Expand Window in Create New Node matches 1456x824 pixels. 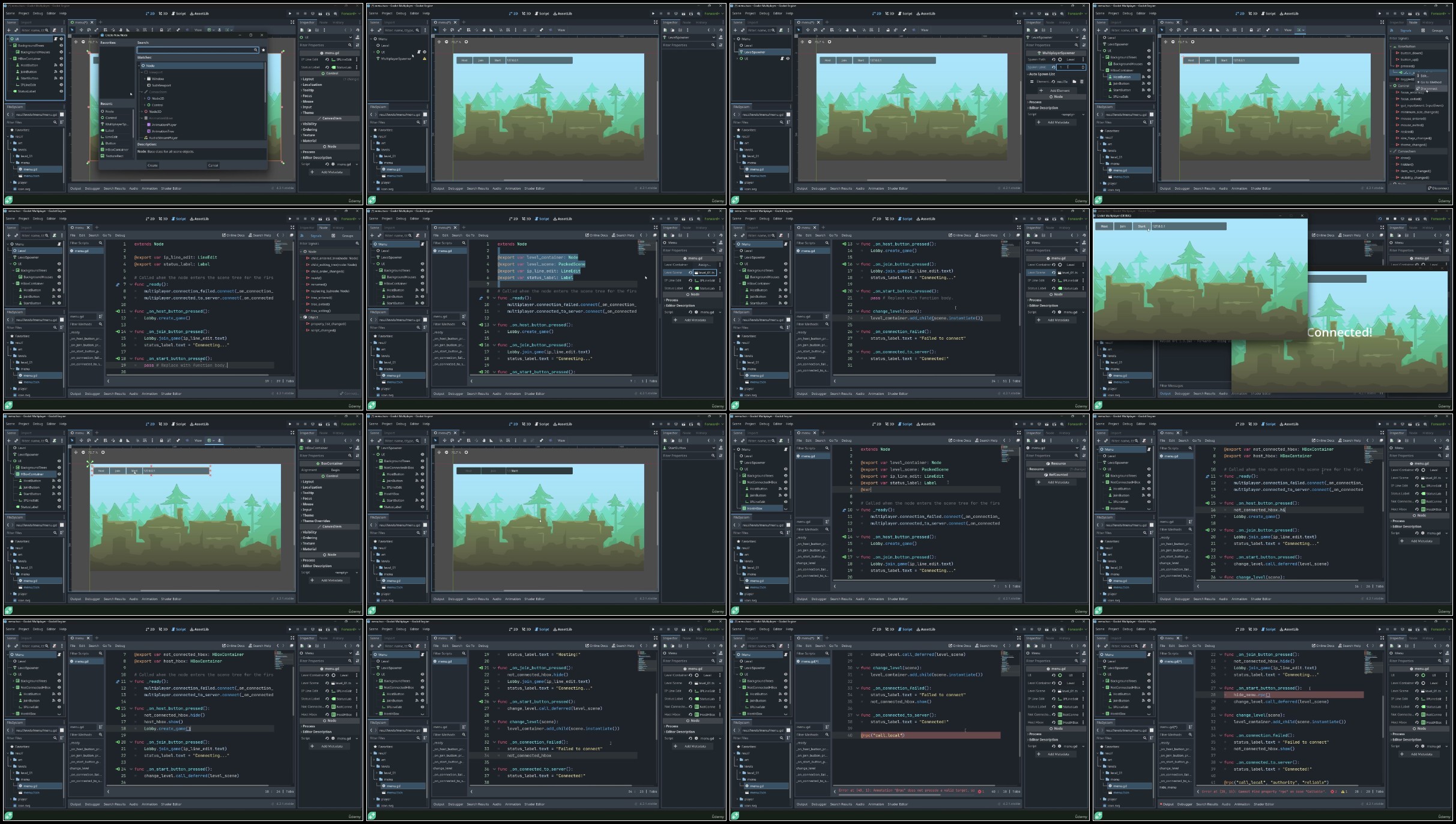pos(145,79)
